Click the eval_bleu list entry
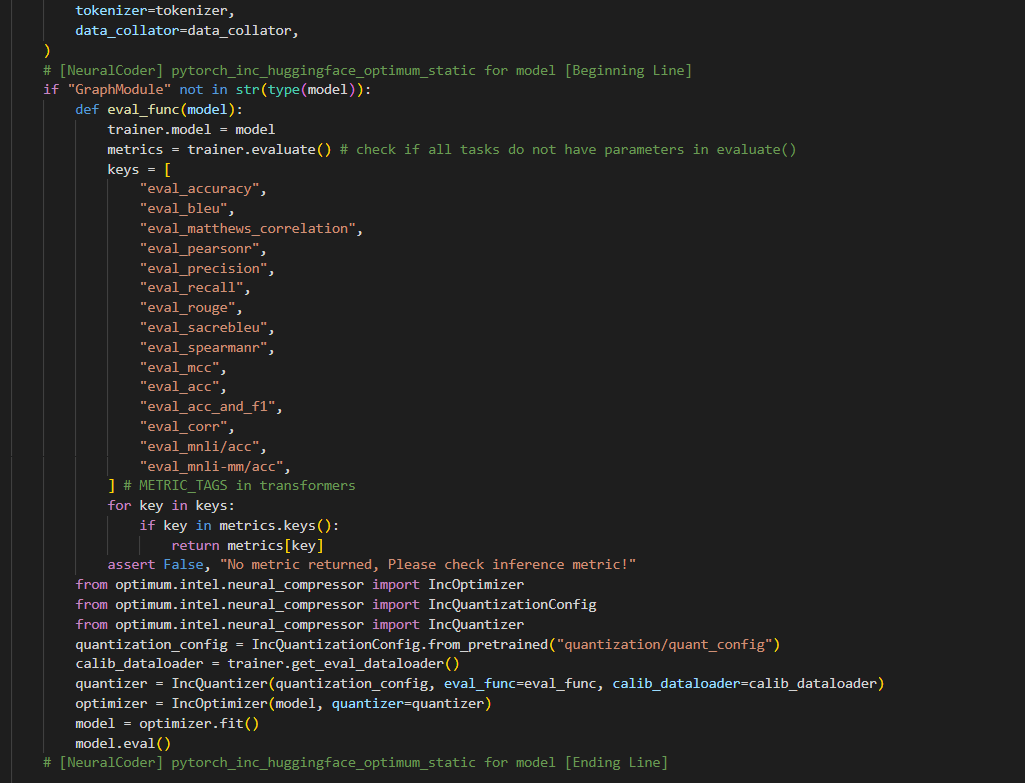The height and width of the screenshot is (783, 1025). (183, 208)
